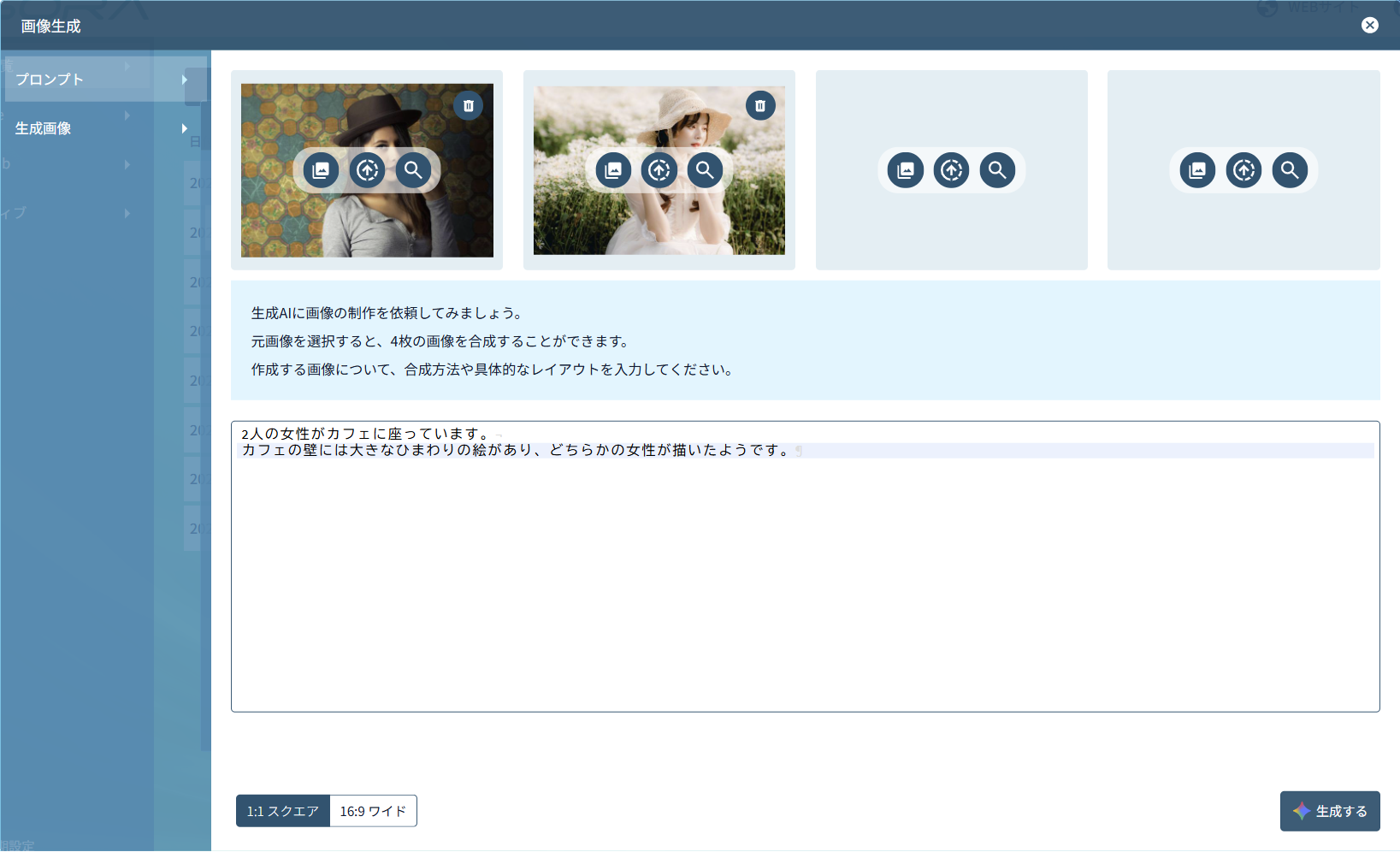The height and width of the screenshot is (852, 1400).
Task: Click magnifier icon on fourth empty slot
Action: 1290,170
